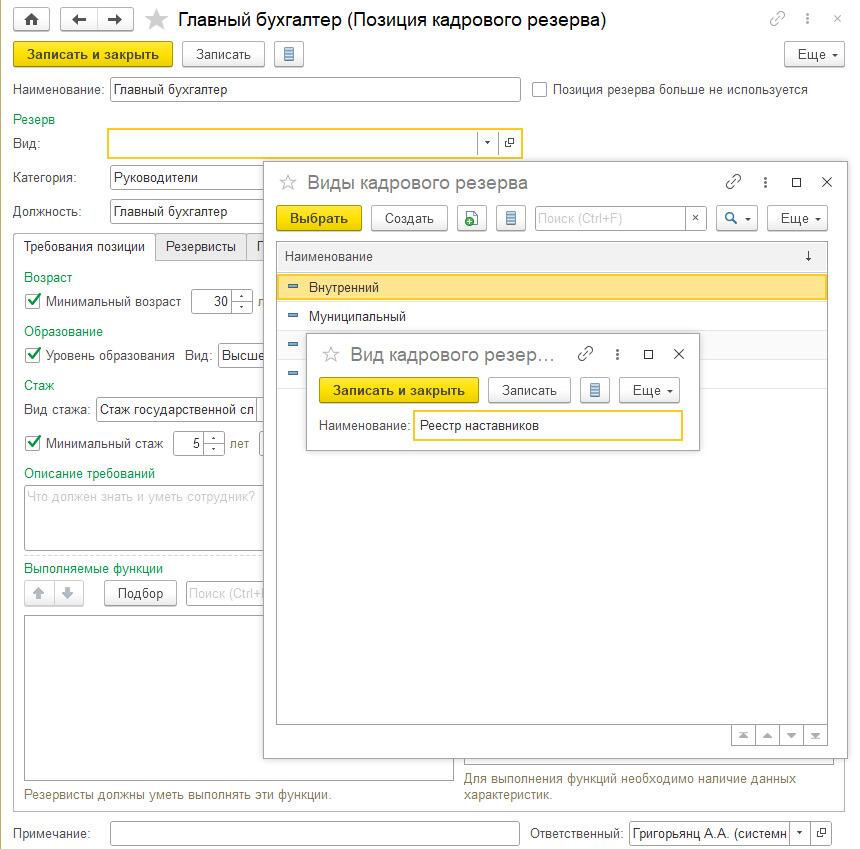Screen dimensions: 860x849
Task: Select the Муниципальный row in list
Action: point(357,316)
